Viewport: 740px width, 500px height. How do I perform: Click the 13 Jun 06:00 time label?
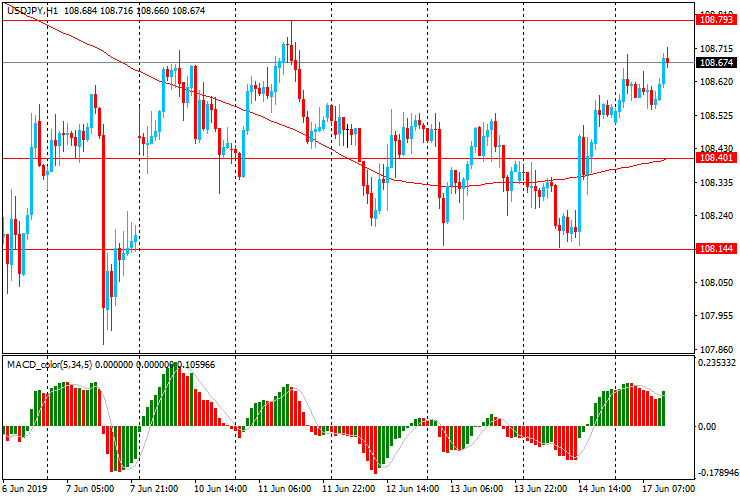pyautogui.click(x=477, y=488)
